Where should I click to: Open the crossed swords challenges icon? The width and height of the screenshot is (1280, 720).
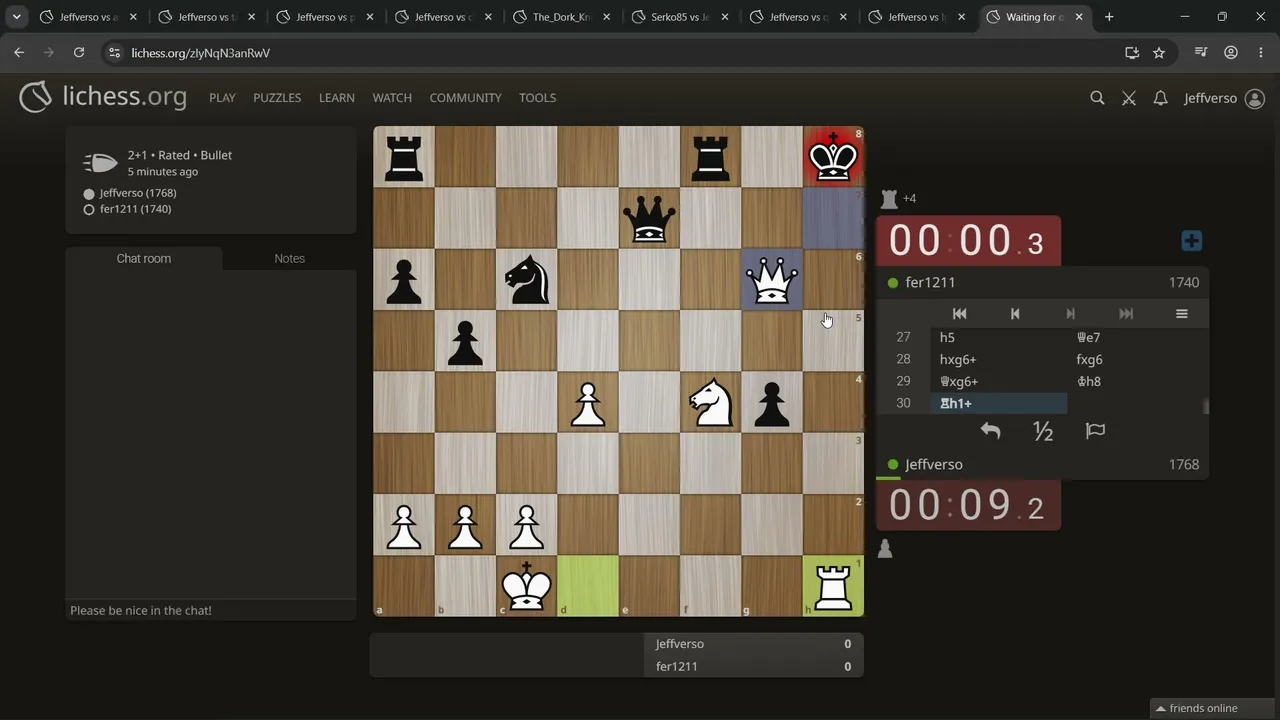(x=1129, y=98)
